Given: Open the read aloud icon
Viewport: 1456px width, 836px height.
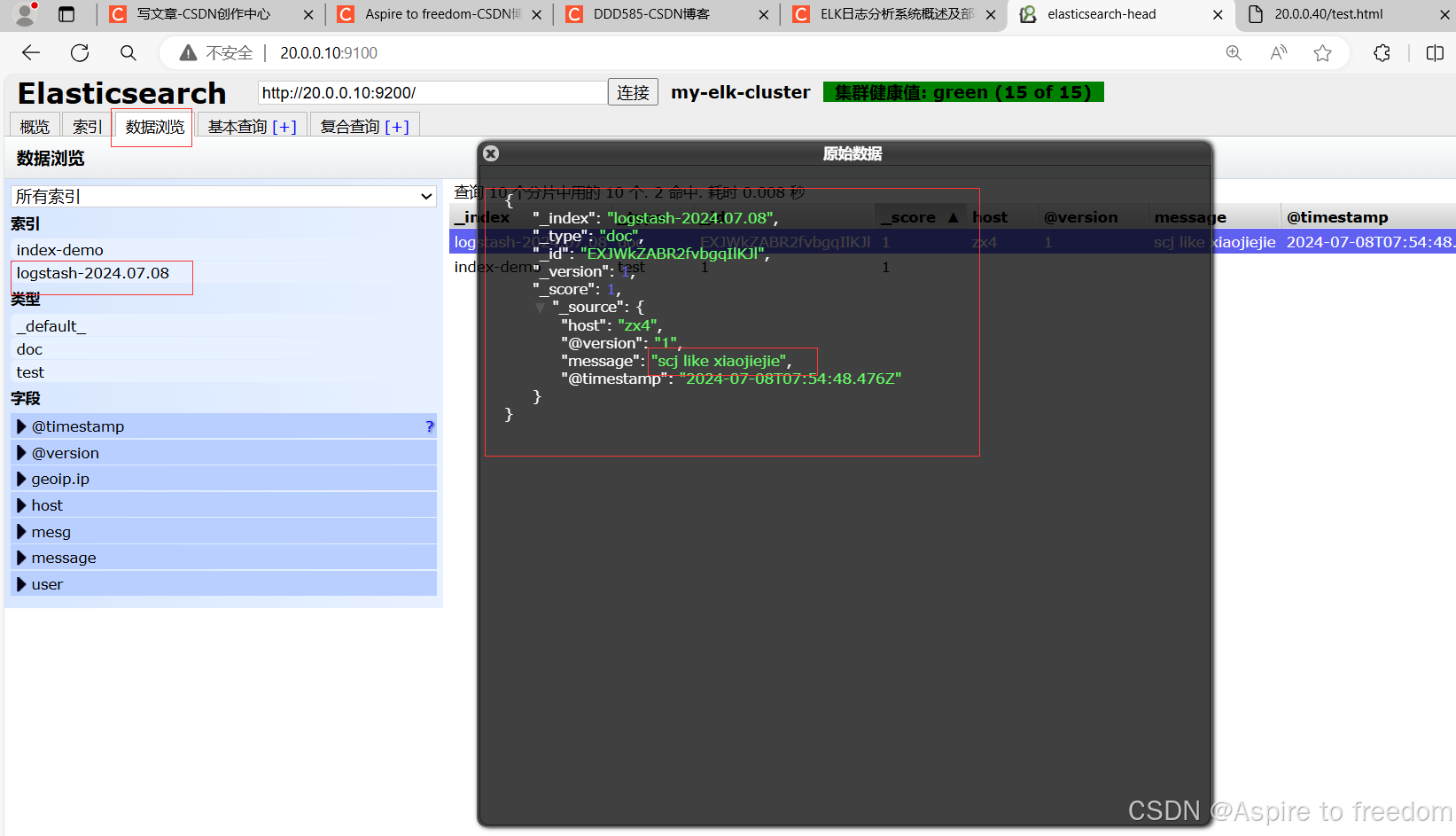Looking at the screenshot, I should (1278, 53).
